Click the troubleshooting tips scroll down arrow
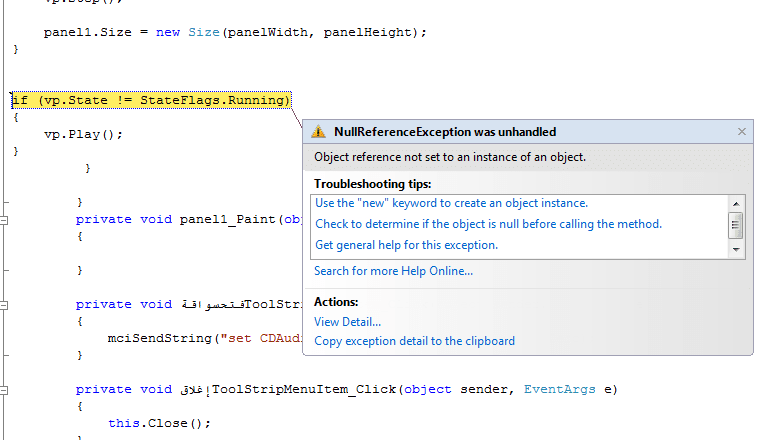This screenshot has width=763, height=440. tap(736, 248)
